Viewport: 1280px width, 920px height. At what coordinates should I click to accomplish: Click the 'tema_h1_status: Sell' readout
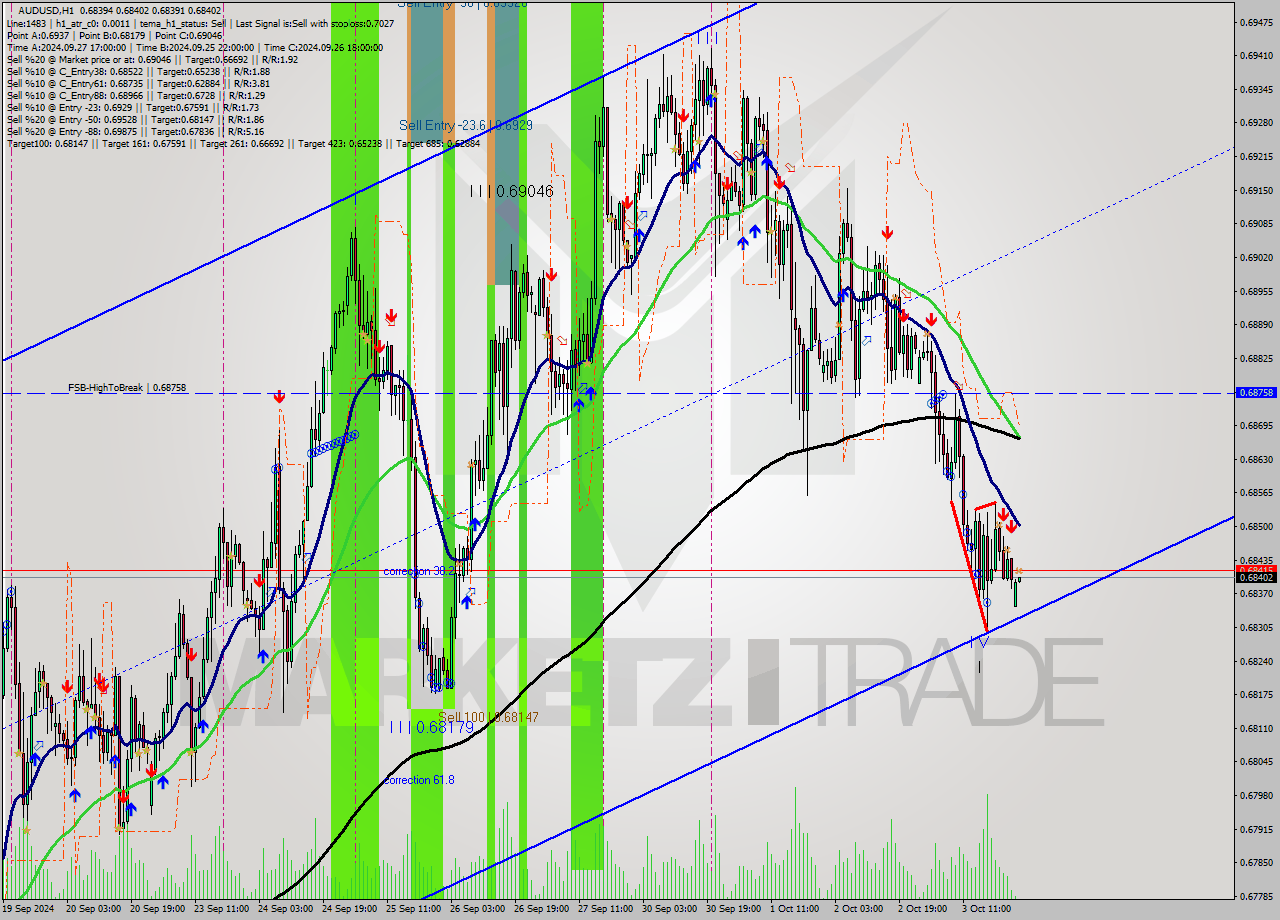pos(181,22)
